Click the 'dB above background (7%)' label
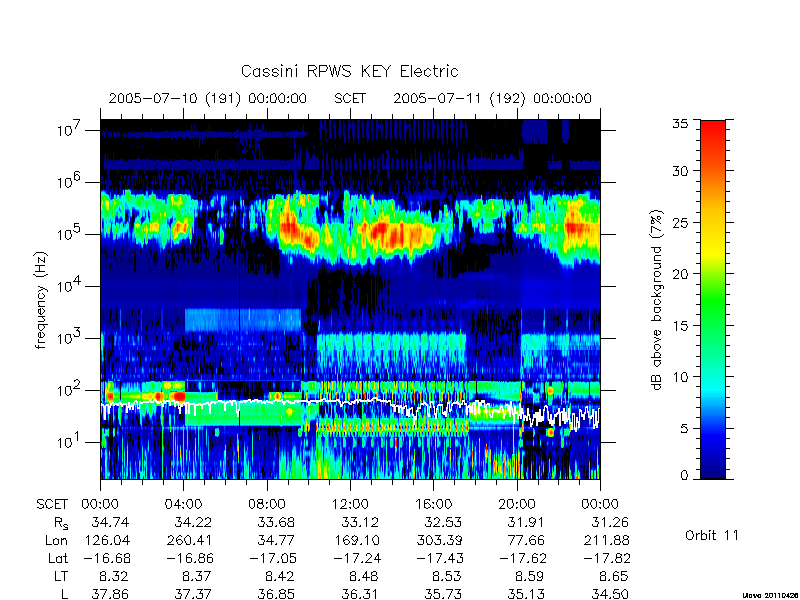This screenshot has width=800, height=600. (x=657, y=300)
